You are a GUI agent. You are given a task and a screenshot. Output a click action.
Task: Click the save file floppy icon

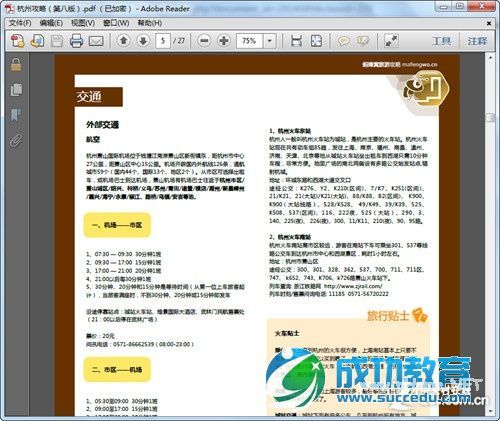click(57, 41)
